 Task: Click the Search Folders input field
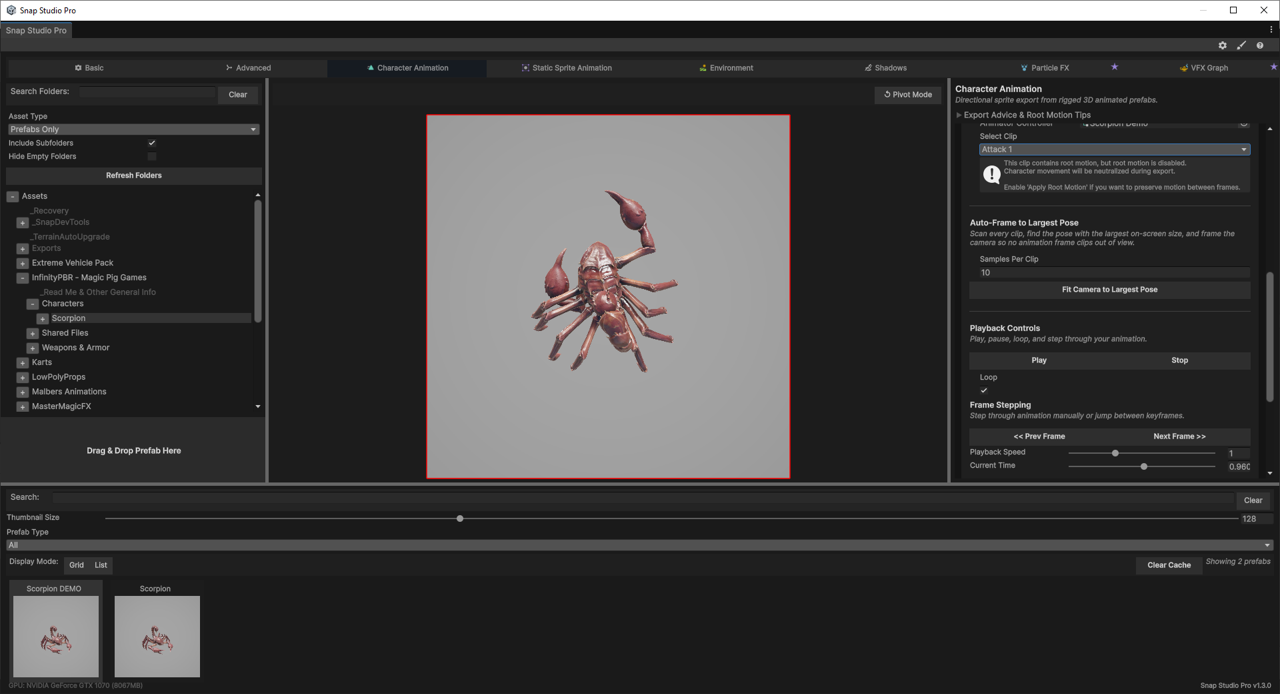pos(147,92)
